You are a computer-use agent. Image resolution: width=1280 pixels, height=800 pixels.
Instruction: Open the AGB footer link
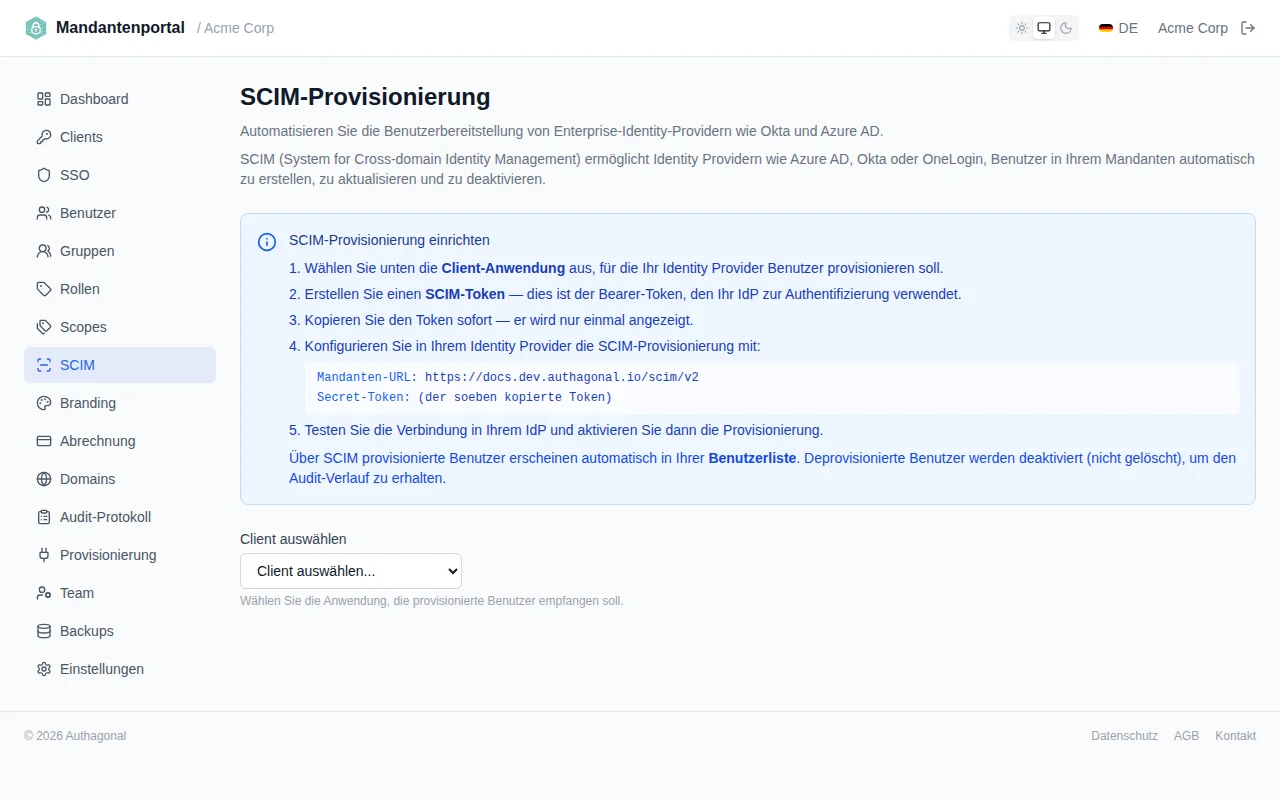pos(1186,736)
